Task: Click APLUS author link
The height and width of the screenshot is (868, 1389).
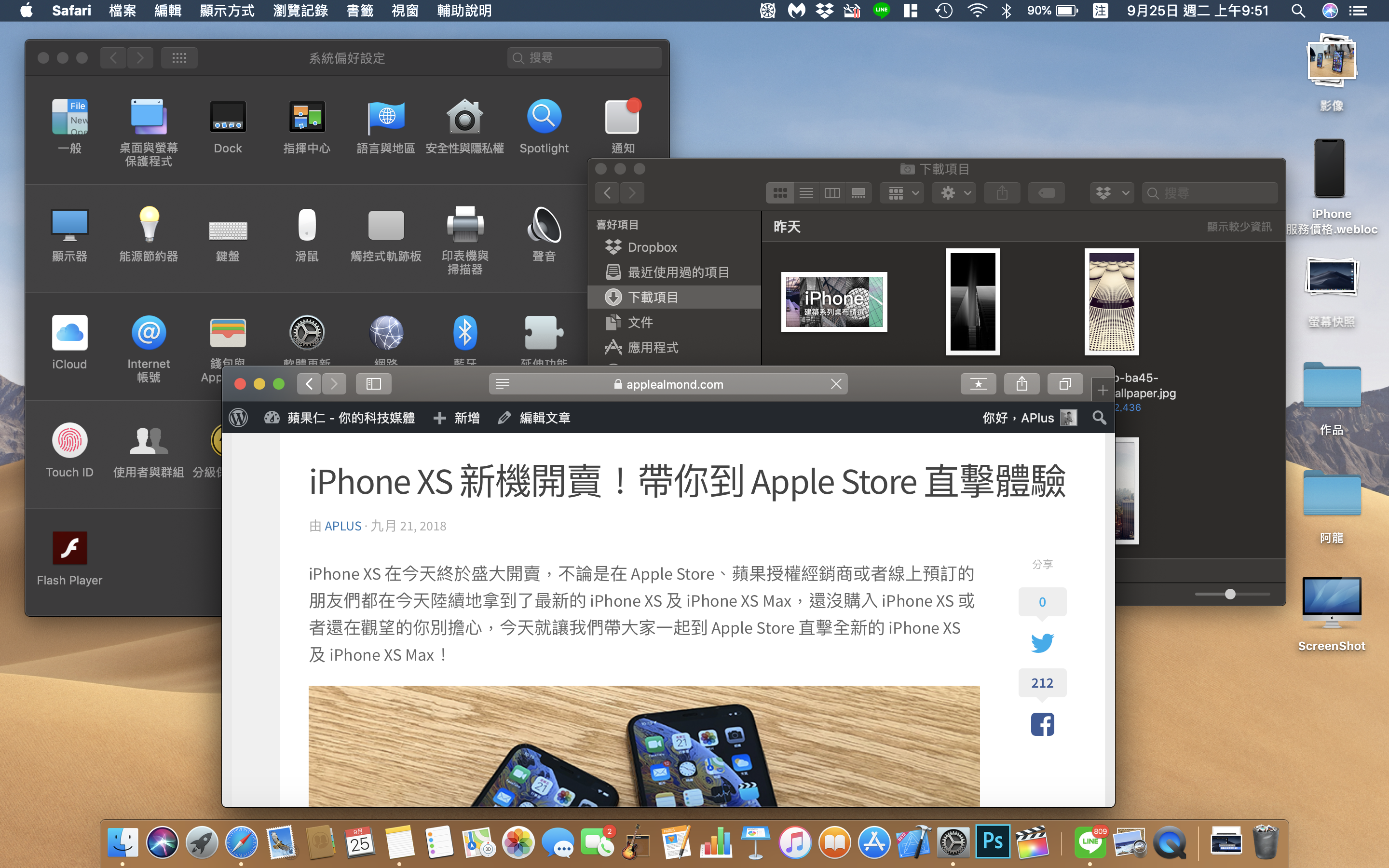Action: (x=342, y=526)
